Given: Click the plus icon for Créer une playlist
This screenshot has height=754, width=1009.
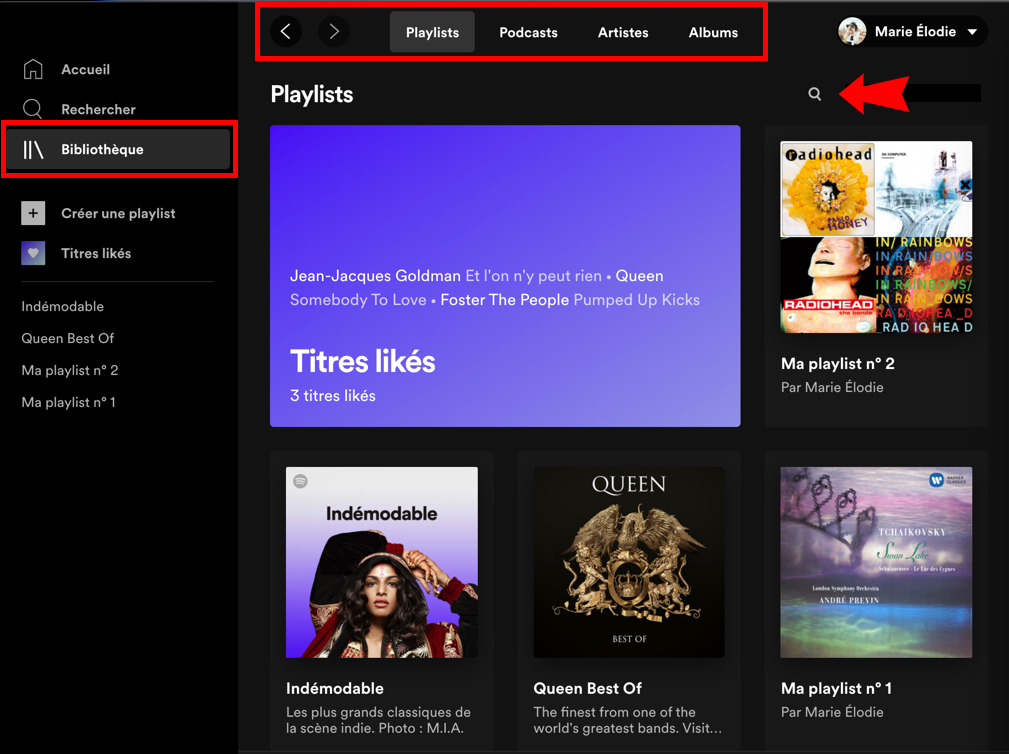Looking at the screenshot, I should 33,213.
